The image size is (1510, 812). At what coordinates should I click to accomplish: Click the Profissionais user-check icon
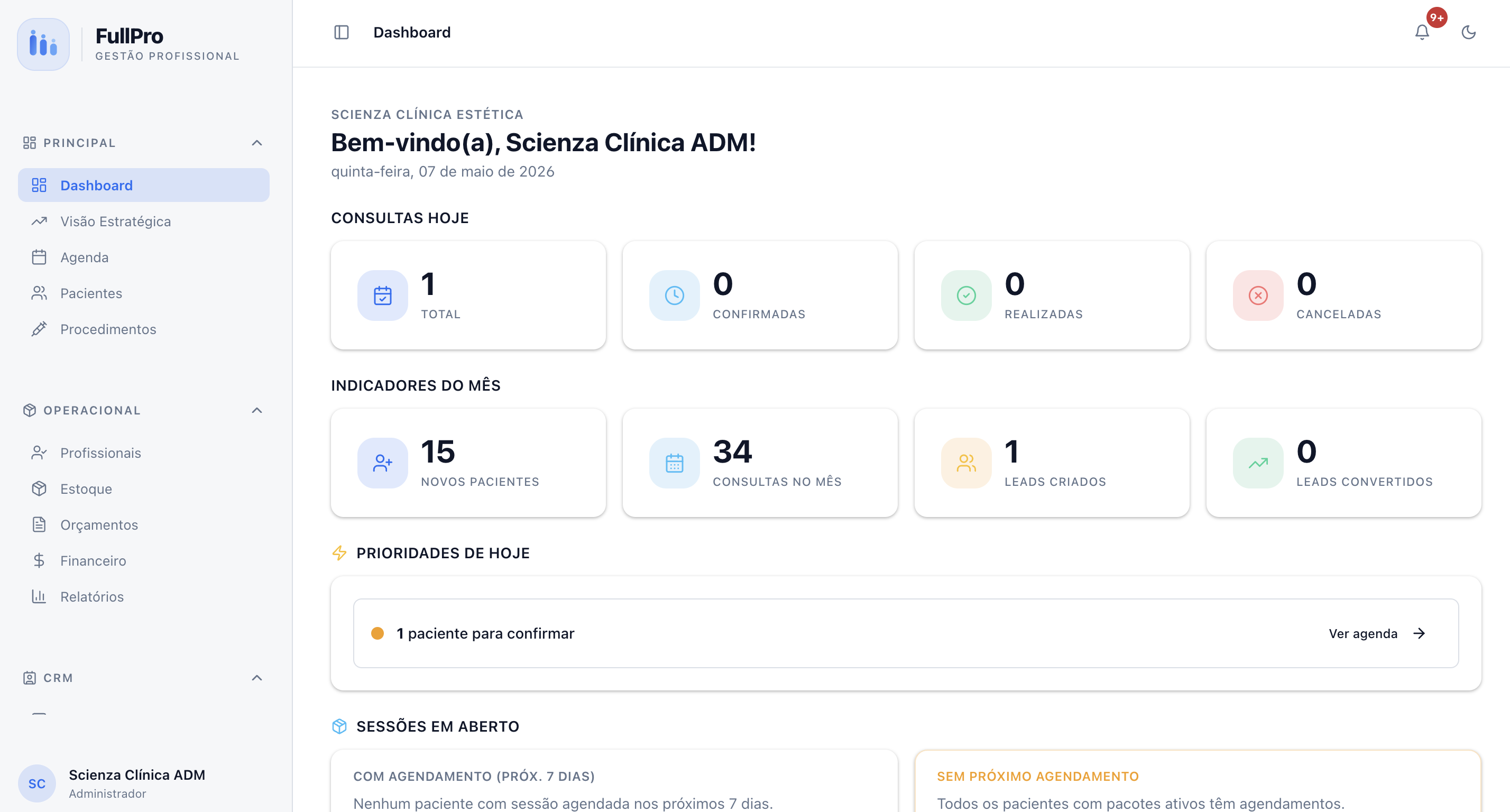[x=39, y=453]
